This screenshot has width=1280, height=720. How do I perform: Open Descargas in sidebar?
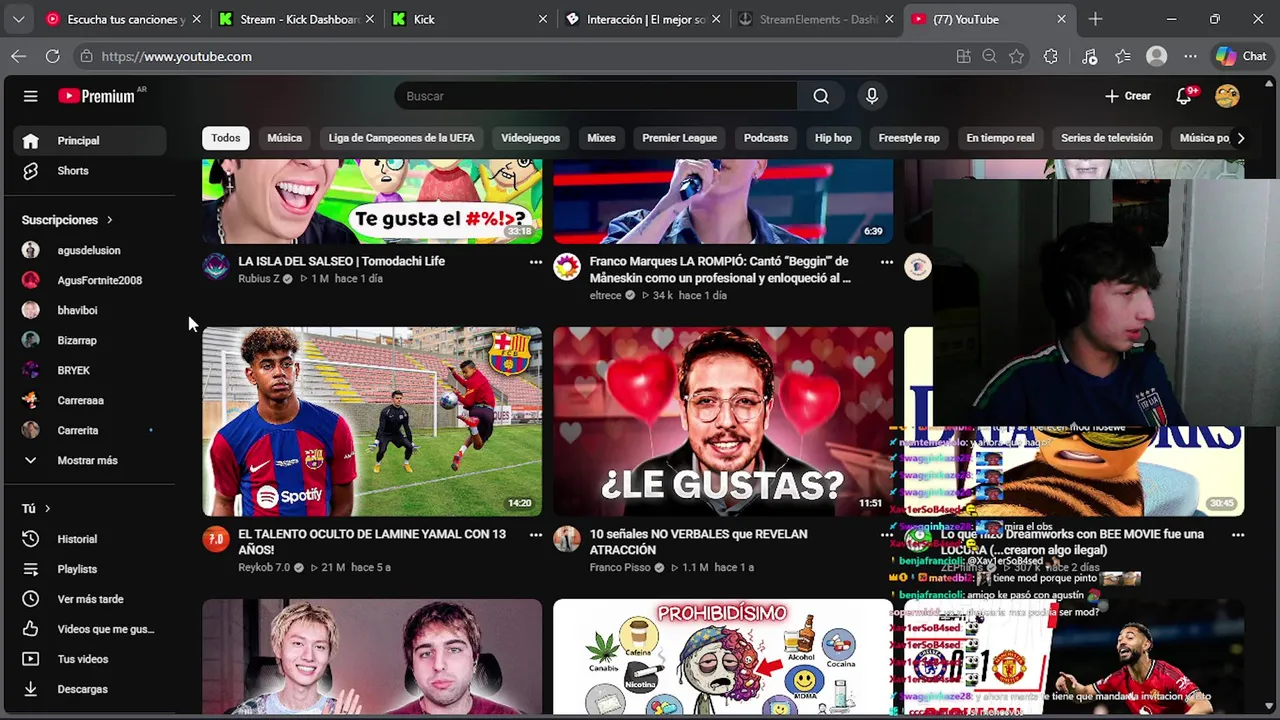pos(90,689)
